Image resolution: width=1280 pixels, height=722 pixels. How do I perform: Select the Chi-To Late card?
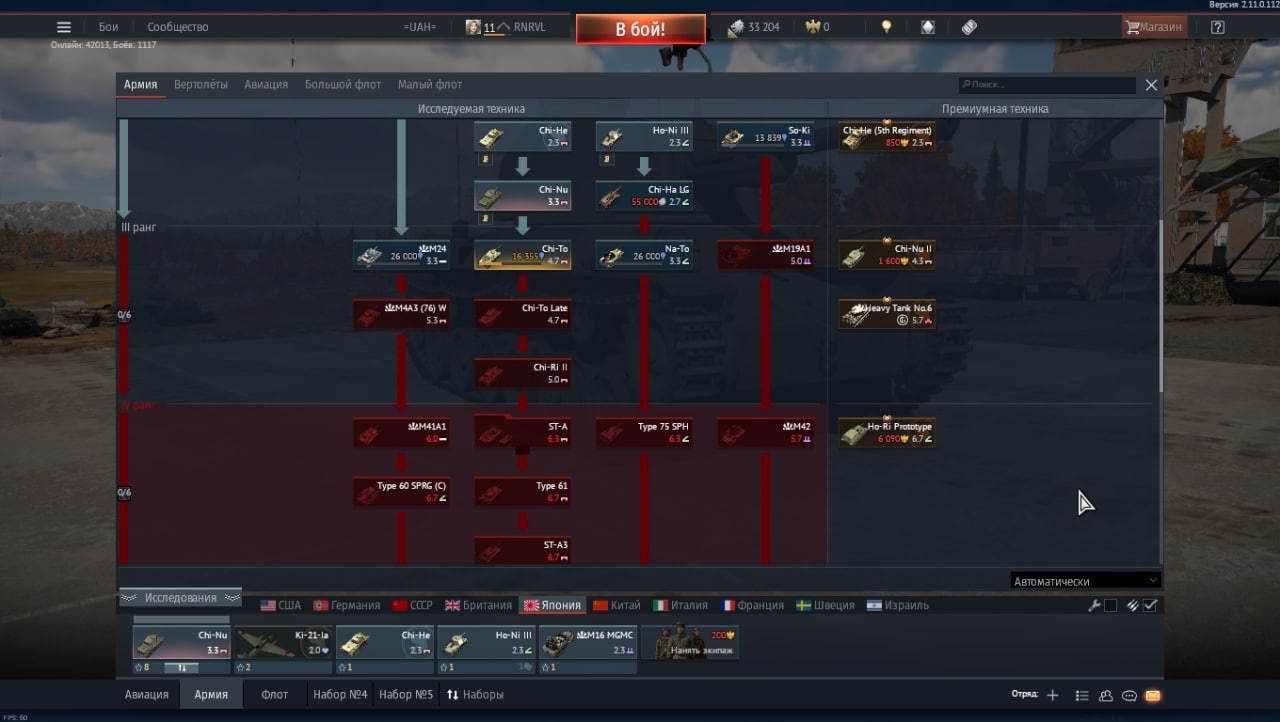(x=522, y=314)
